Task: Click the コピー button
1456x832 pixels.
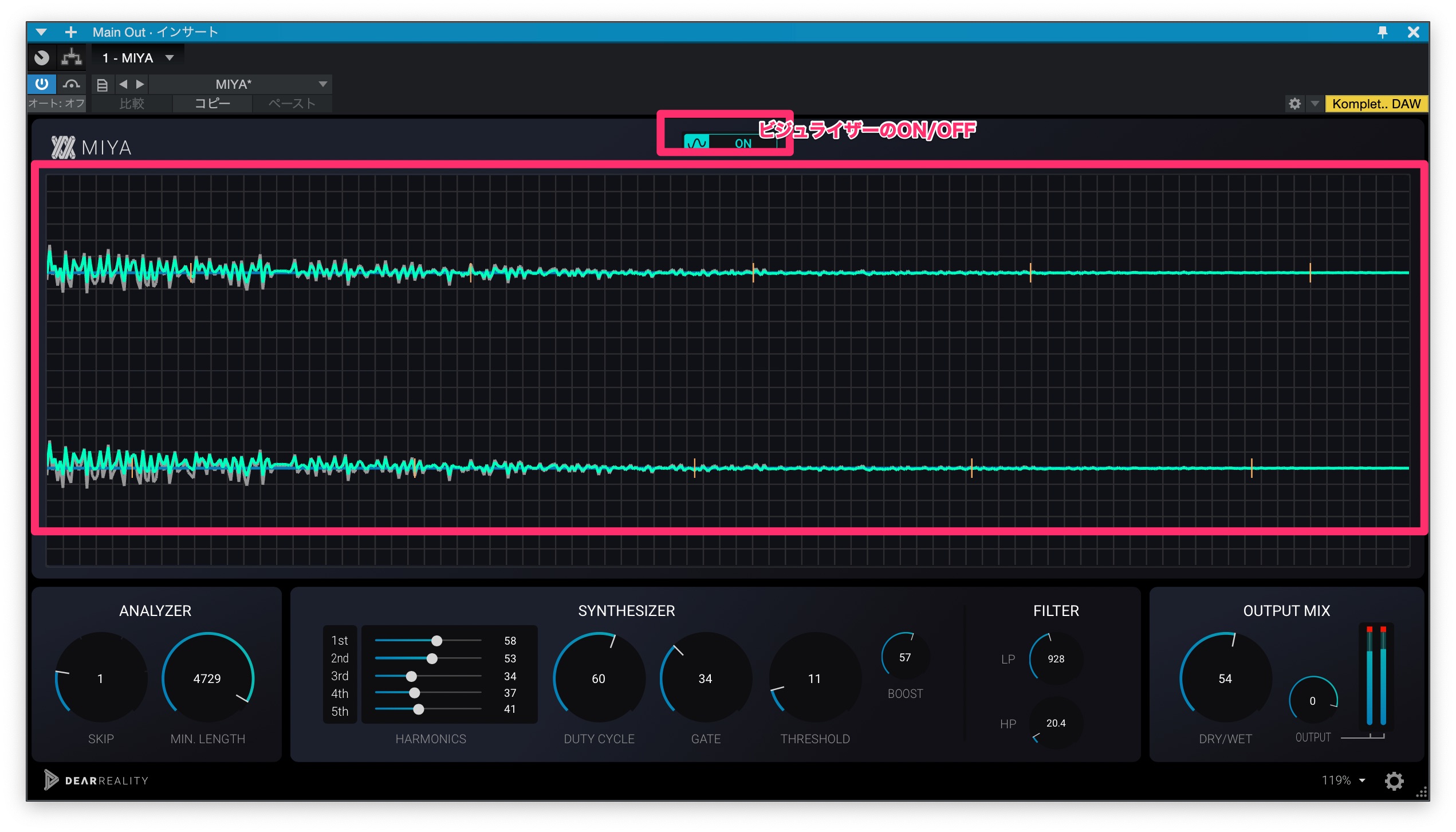Action: 212,104
